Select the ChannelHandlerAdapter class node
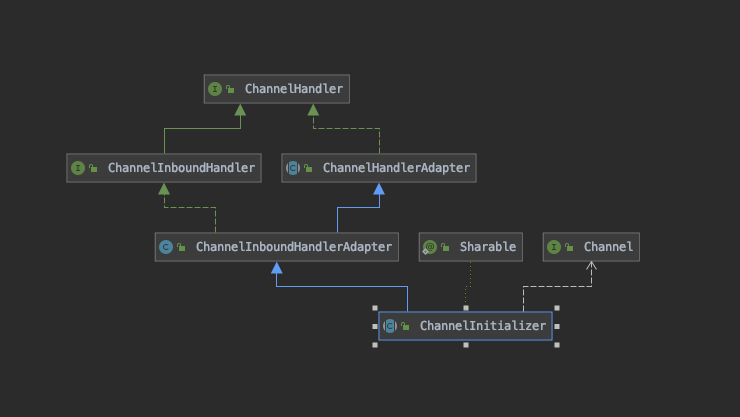Screen dimensions: 740x417 click(x=378, y=168)
